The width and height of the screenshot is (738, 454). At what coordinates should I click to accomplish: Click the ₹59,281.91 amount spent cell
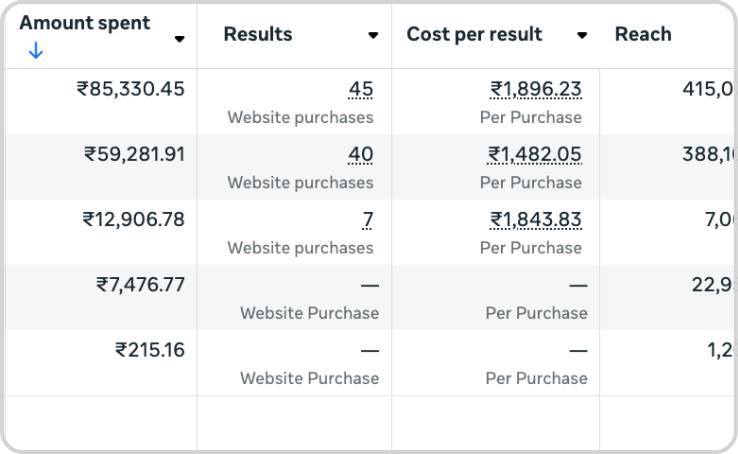(134, 154)
